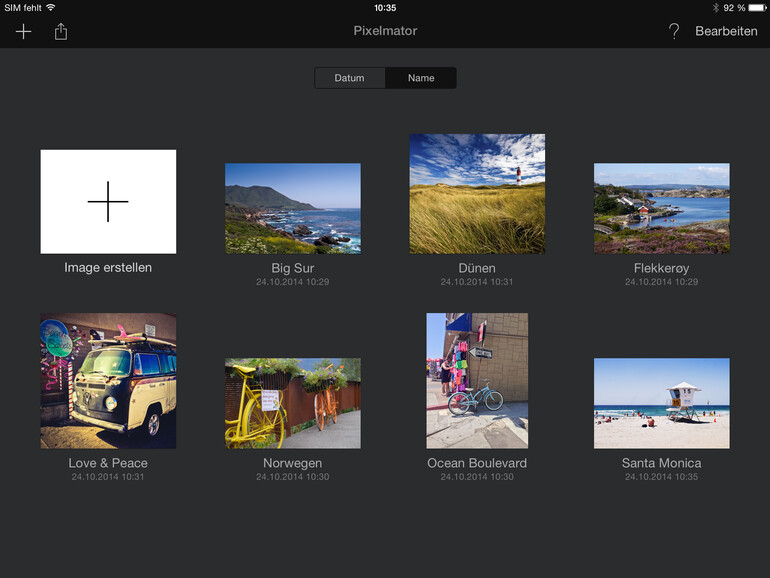Tap the 'Big Sur' title text

click(293, 268)
